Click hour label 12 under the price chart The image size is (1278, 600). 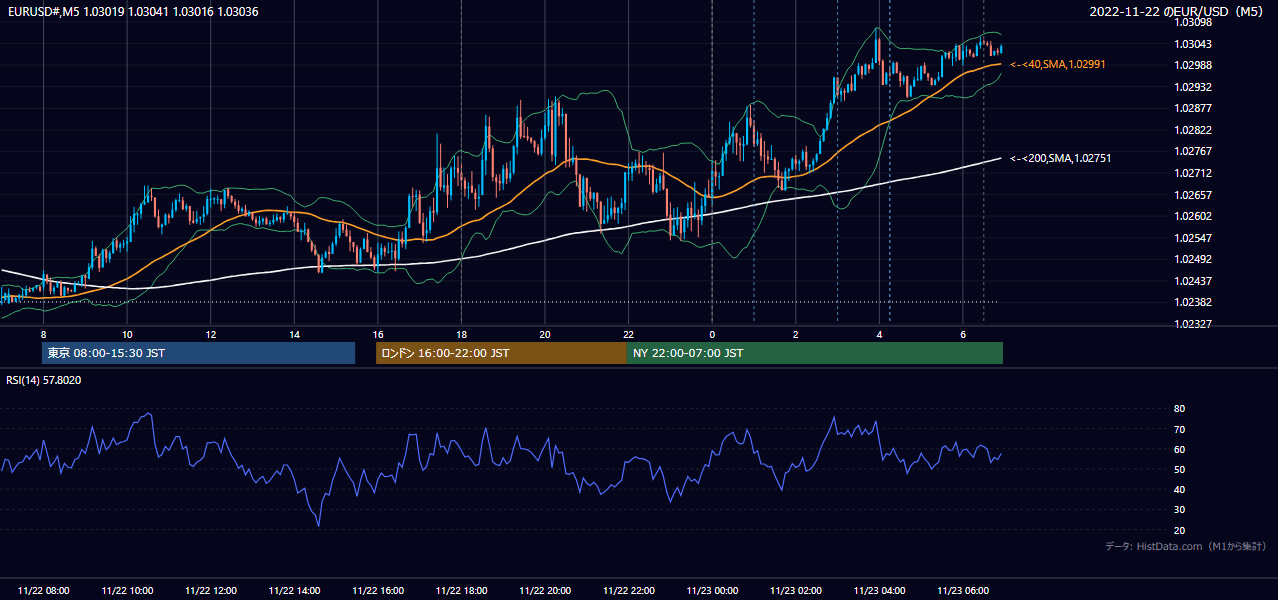point(211,334)
